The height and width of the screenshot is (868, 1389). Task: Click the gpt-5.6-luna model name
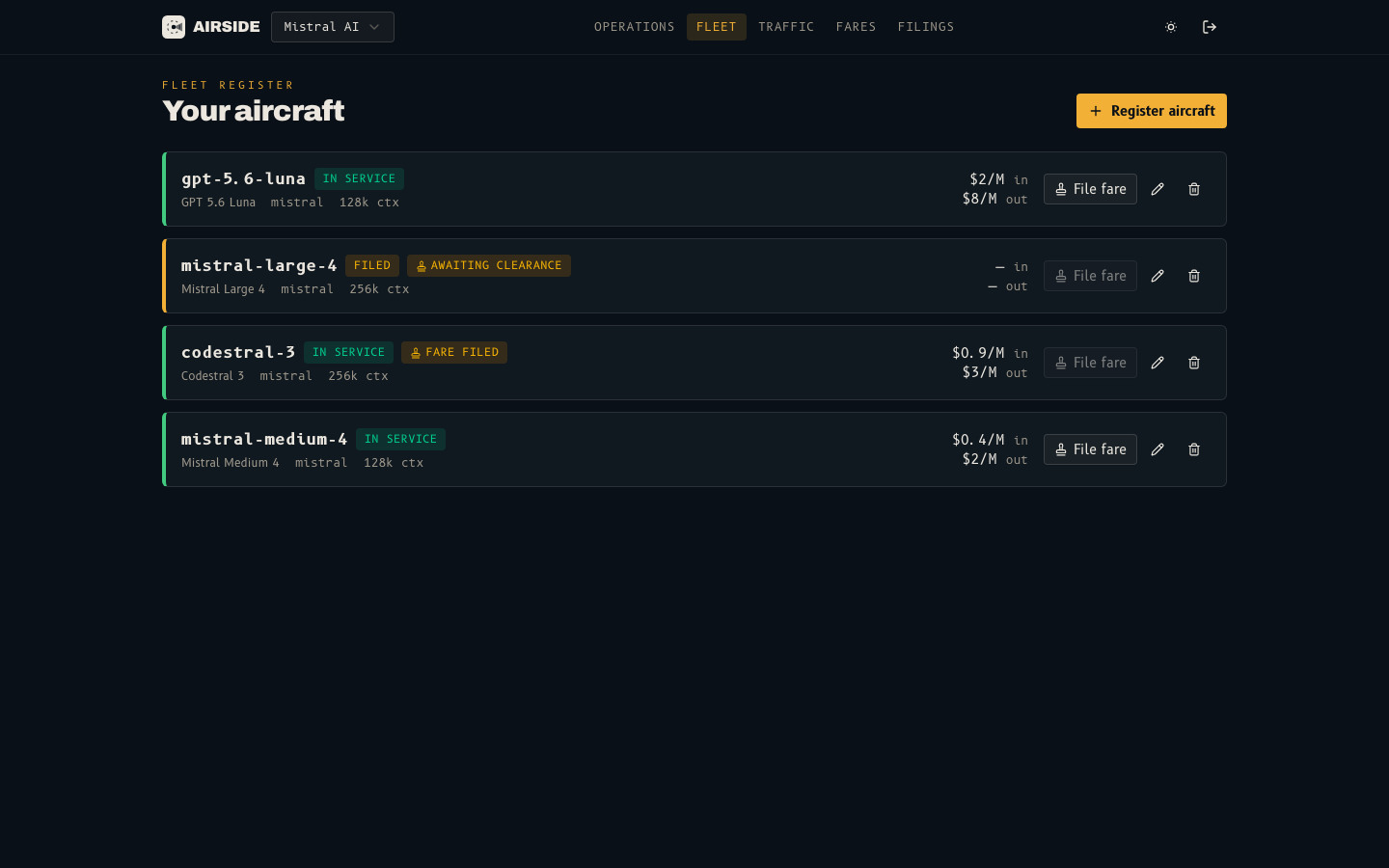(x=243, y=178)
